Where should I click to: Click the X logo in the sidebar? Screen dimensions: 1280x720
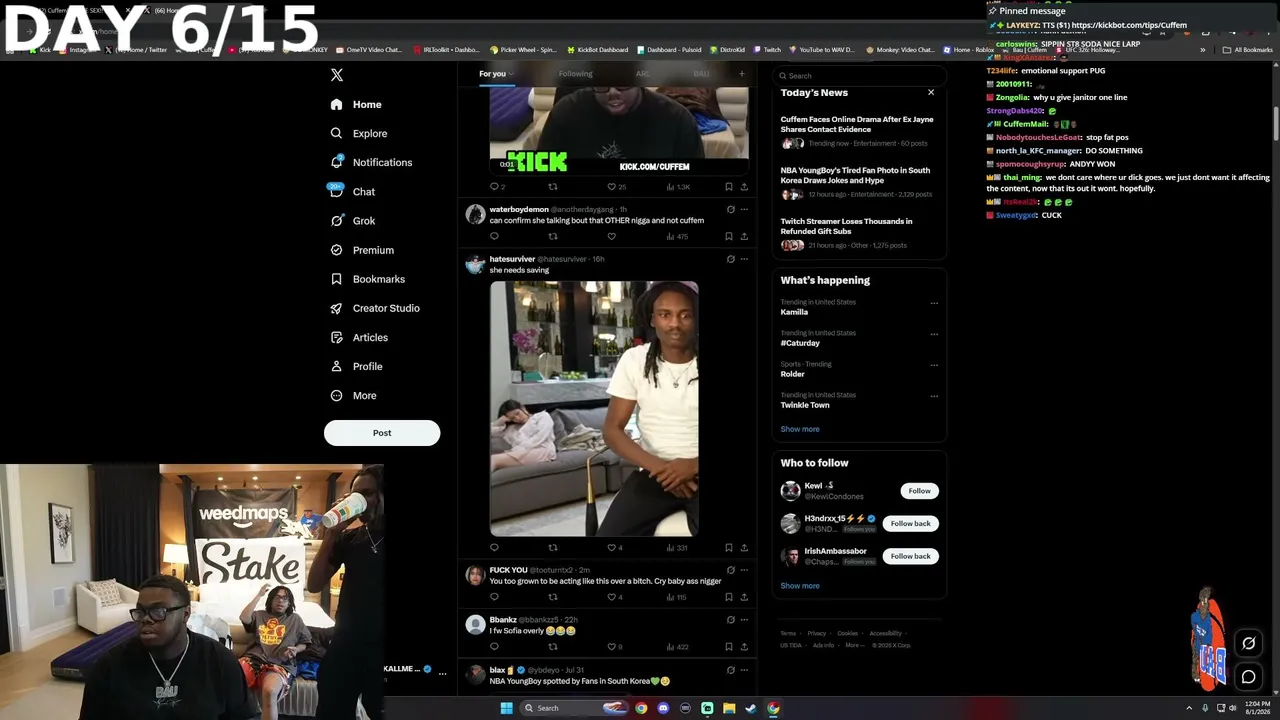point(337,75)
